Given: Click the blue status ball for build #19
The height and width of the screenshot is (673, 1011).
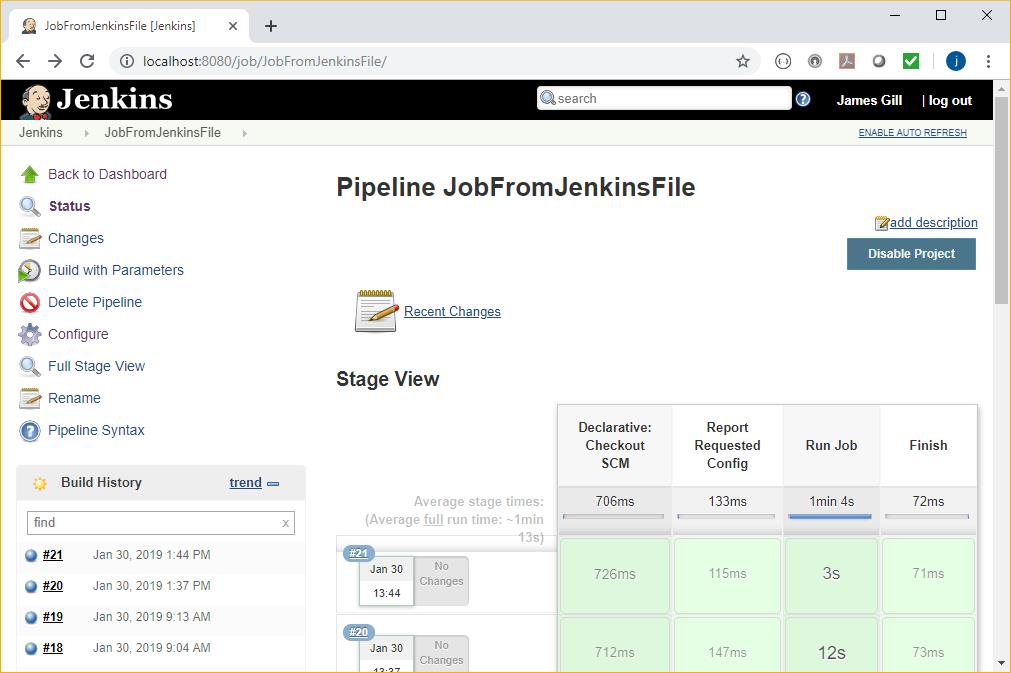Looking at the screenshot, I should (30, 618).
